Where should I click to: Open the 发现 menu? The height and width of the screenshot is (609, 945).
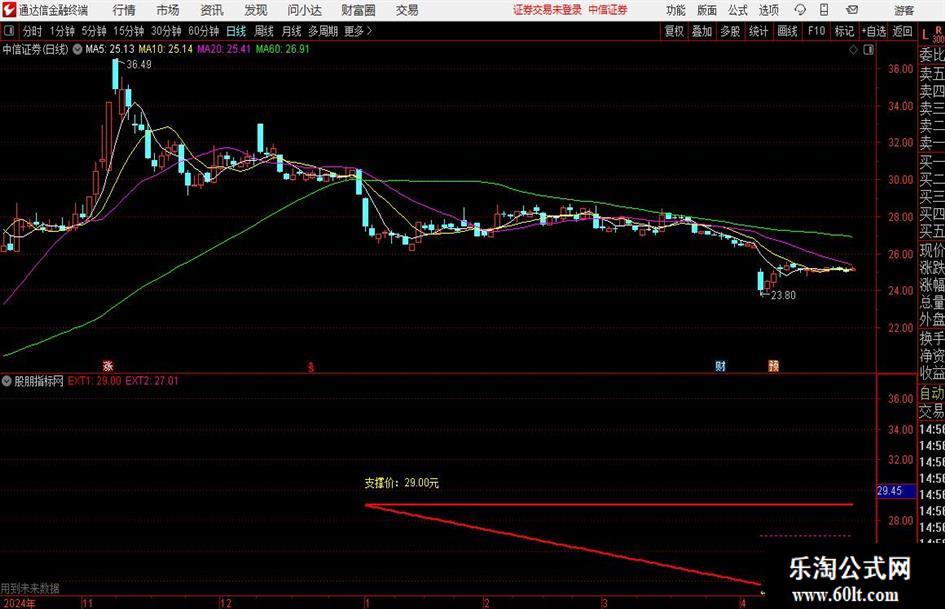(256, 10)
